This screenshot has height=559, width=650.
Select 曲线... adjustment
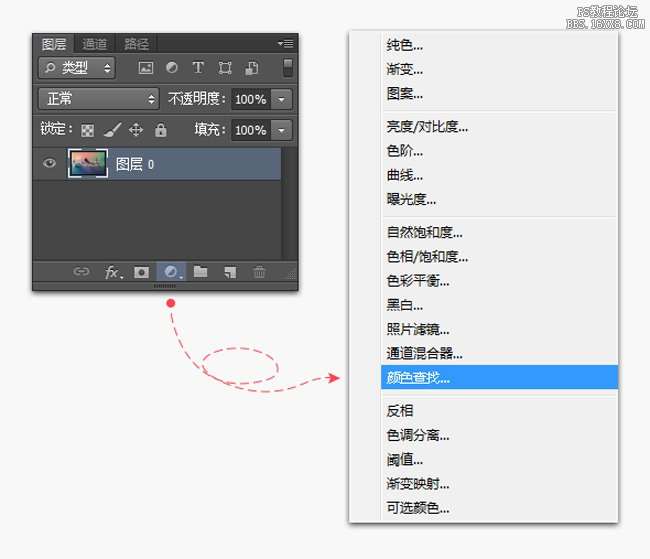[499, 175]
